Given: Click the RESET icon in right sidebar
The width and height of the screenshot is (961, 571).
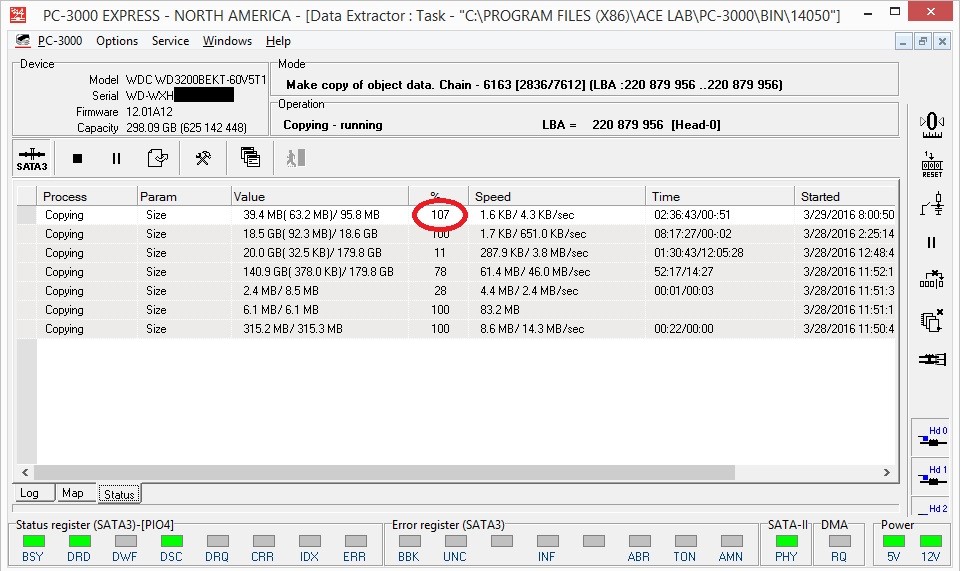Looking at the screenshot, I should point(932,165).
